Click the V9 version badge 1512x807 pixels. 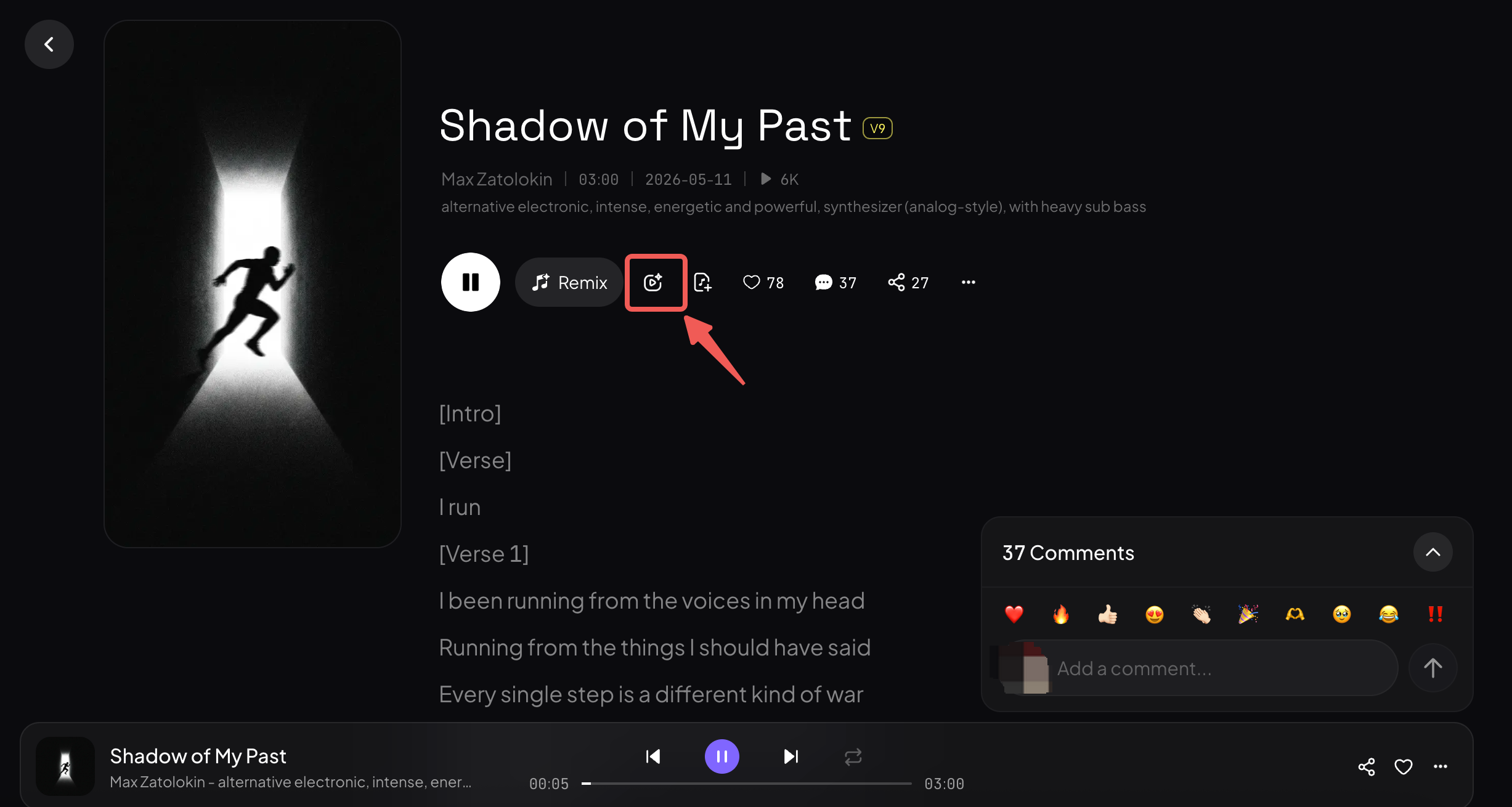click(877, 128)
